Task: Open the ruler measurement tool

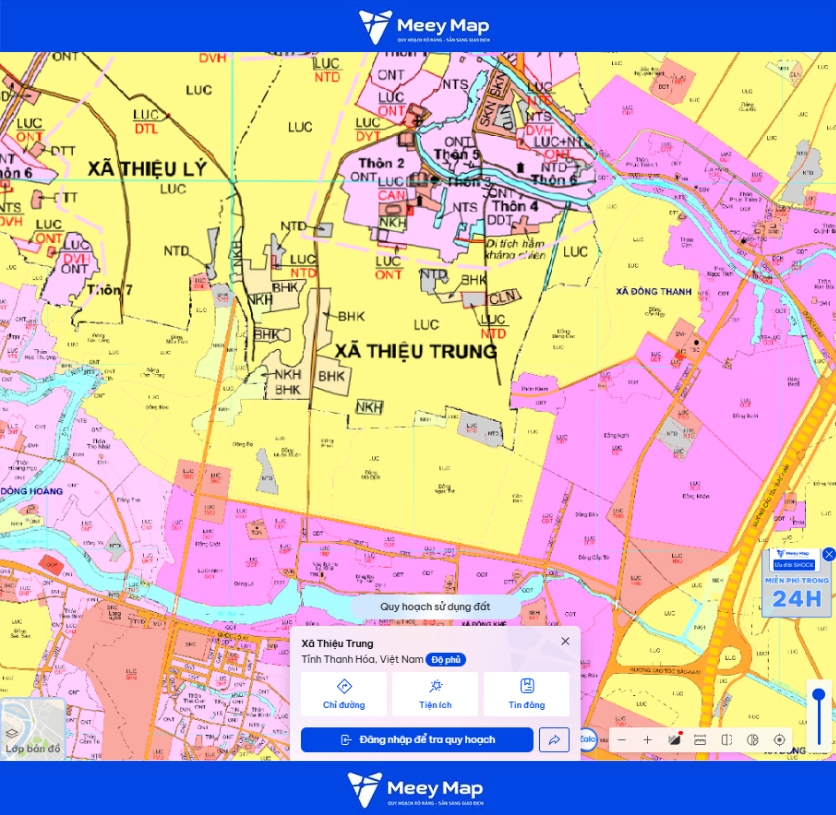Action: (700, 740)
